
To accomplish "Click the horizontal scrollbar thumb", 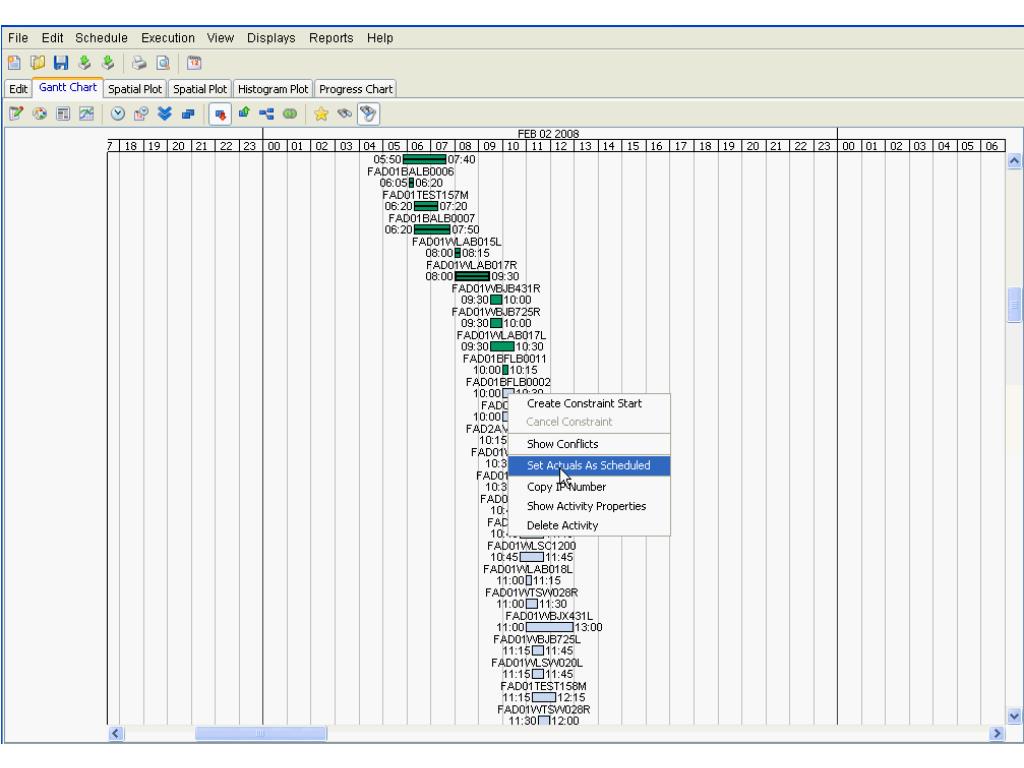I will [x=261, y=733].
